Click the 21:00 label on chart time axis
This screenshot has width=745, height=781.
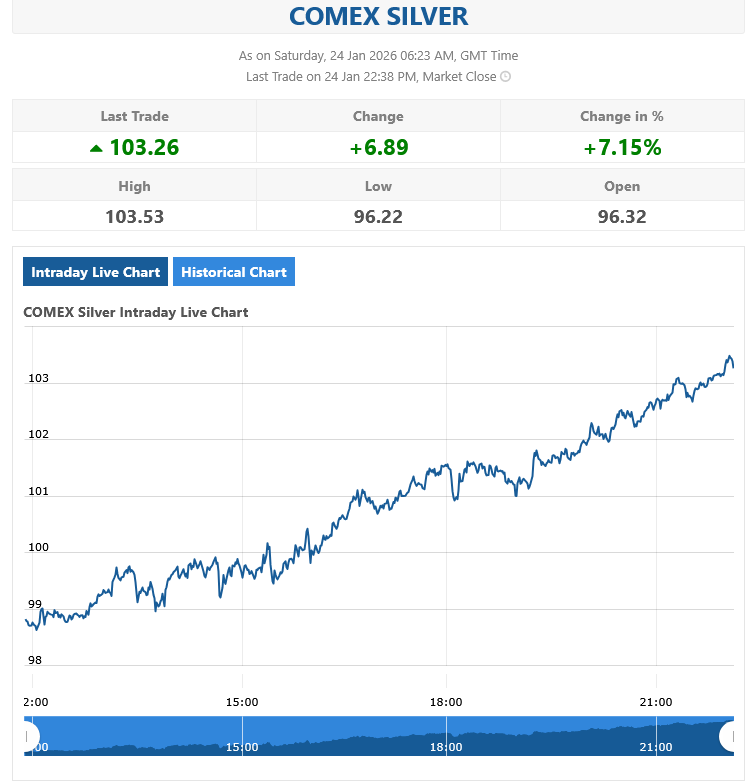coord(656,702)
